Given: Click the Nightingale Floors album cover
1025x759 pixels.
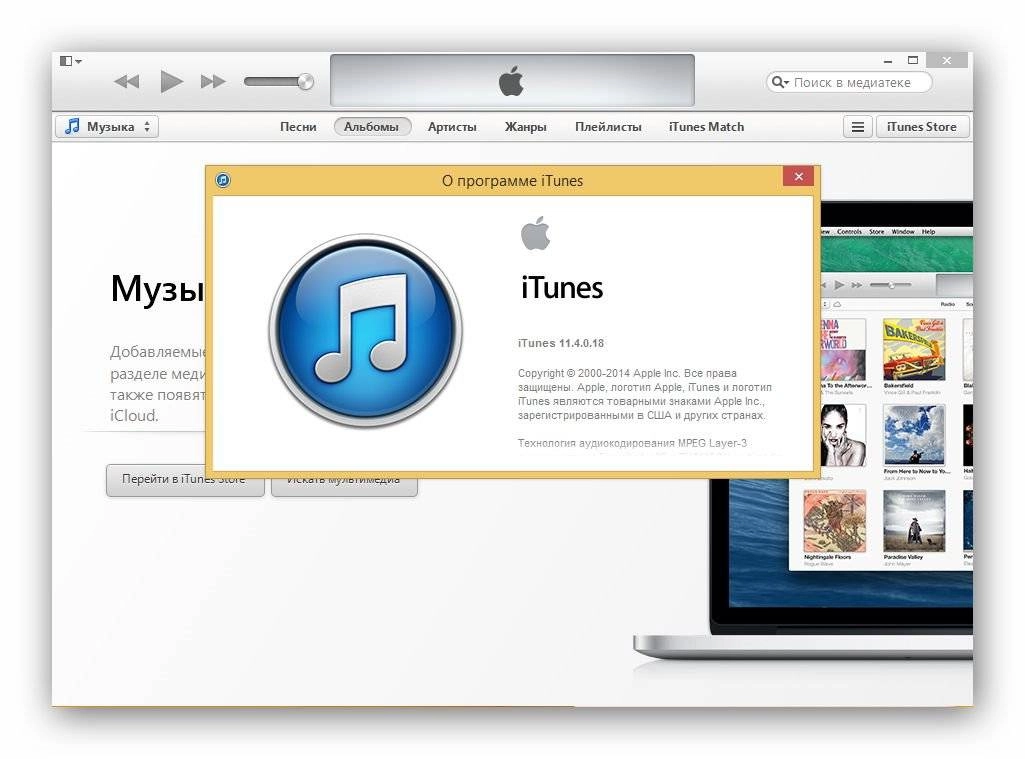Looking at the screenshot, I should [835, 521].
